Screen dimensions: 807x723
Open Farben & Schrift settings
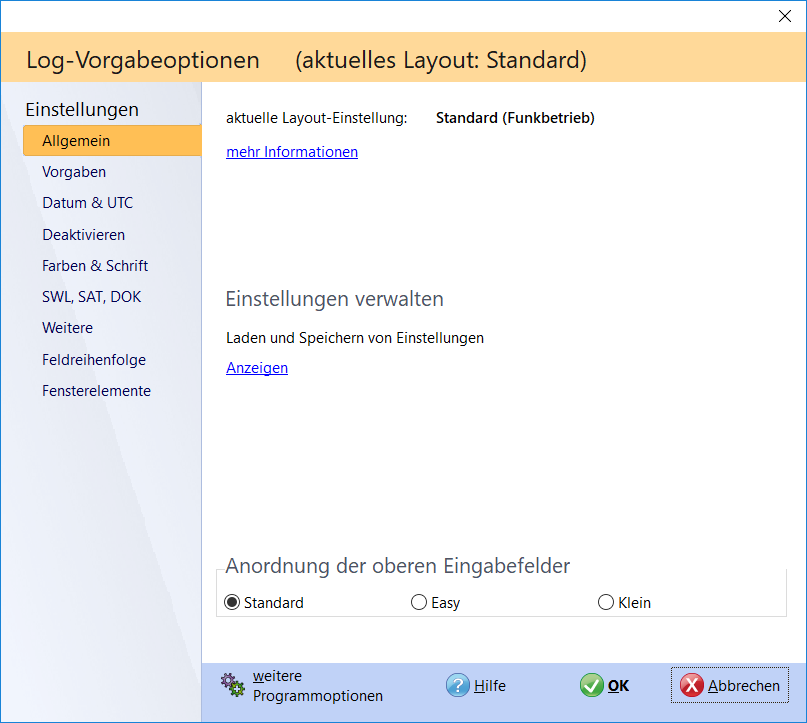tap(95, 266)
